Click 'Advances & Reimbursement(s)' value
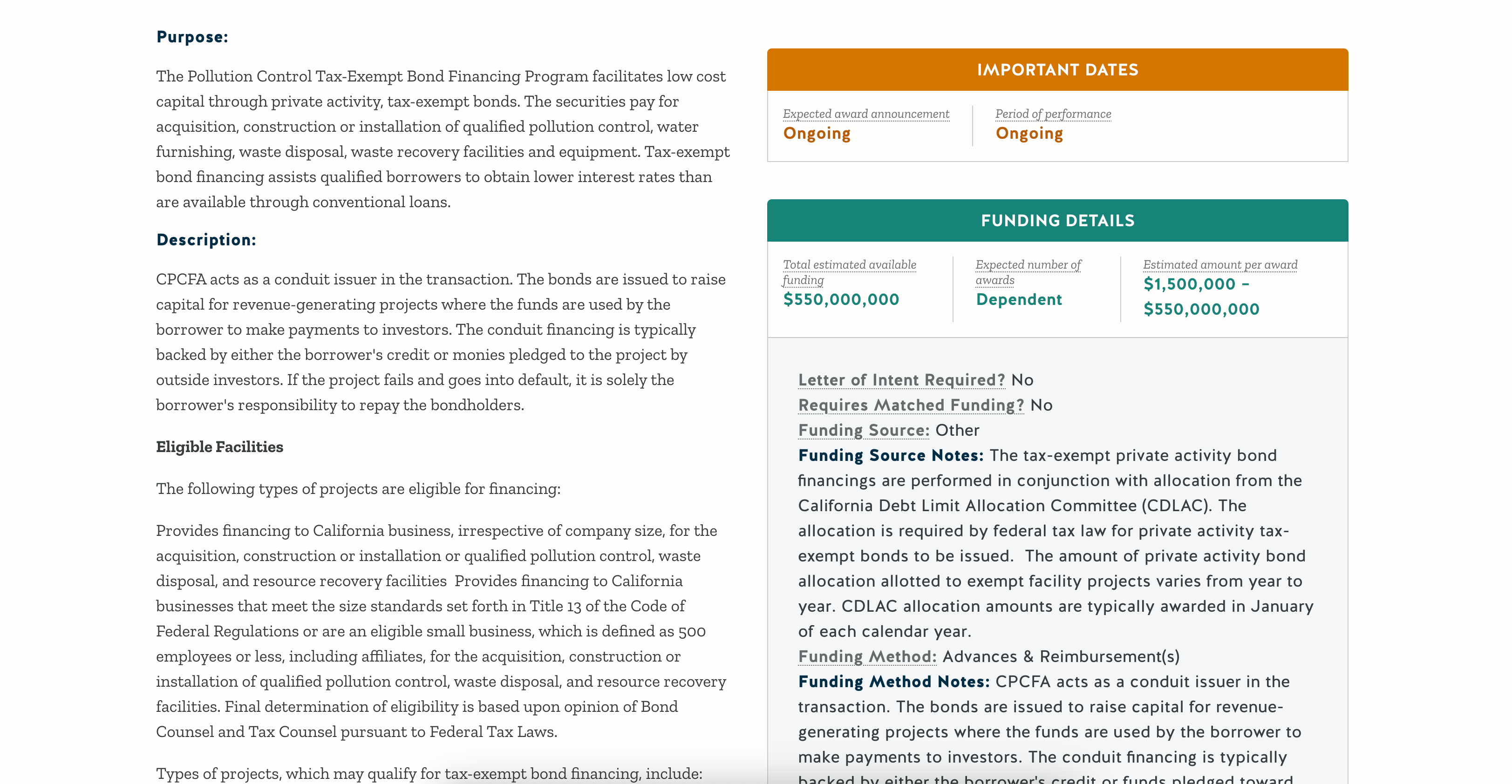This screenshot has height=784, width=1512. (1061, 656)
